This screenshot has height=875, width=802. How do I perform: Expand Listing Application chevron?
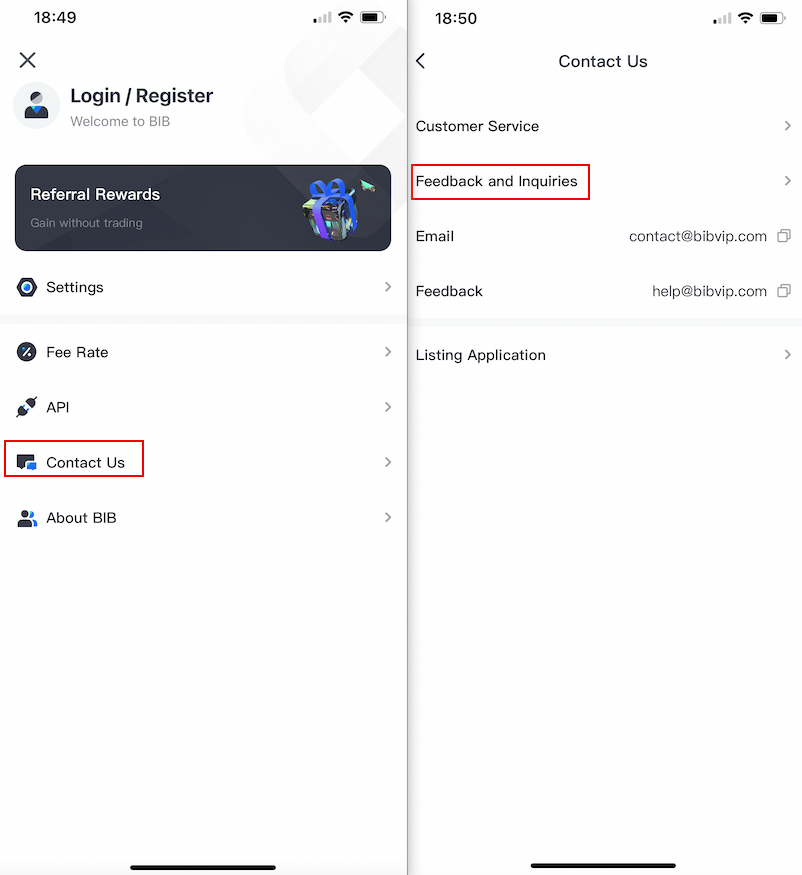pos(787,355)
